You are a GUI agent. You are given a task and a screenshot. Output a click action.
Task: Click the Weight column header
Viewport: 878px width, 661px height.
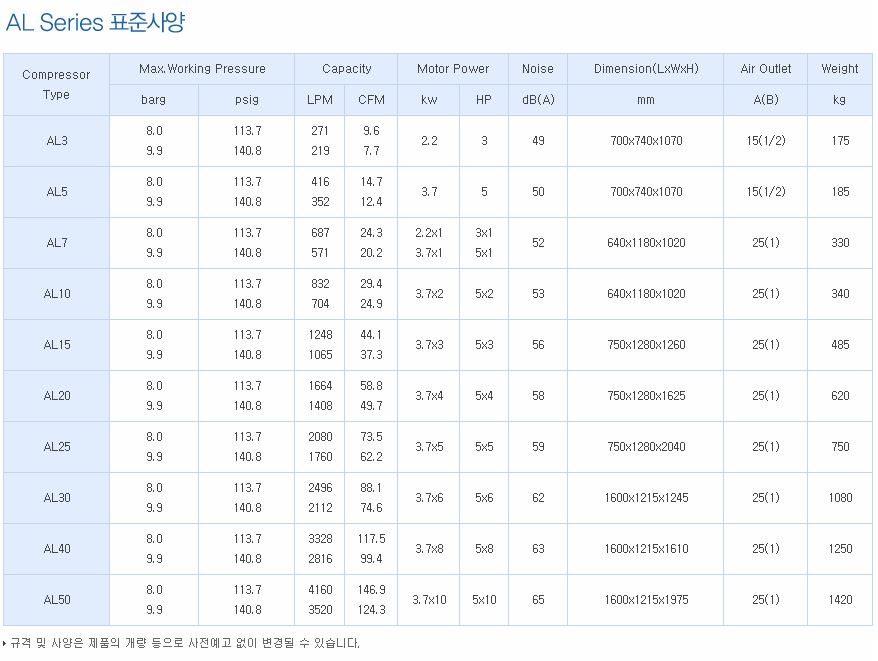click(x=840, y=69)
